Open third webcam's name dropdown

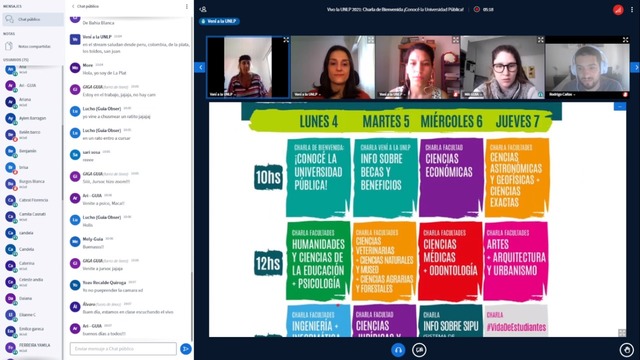tap(392, 94)
